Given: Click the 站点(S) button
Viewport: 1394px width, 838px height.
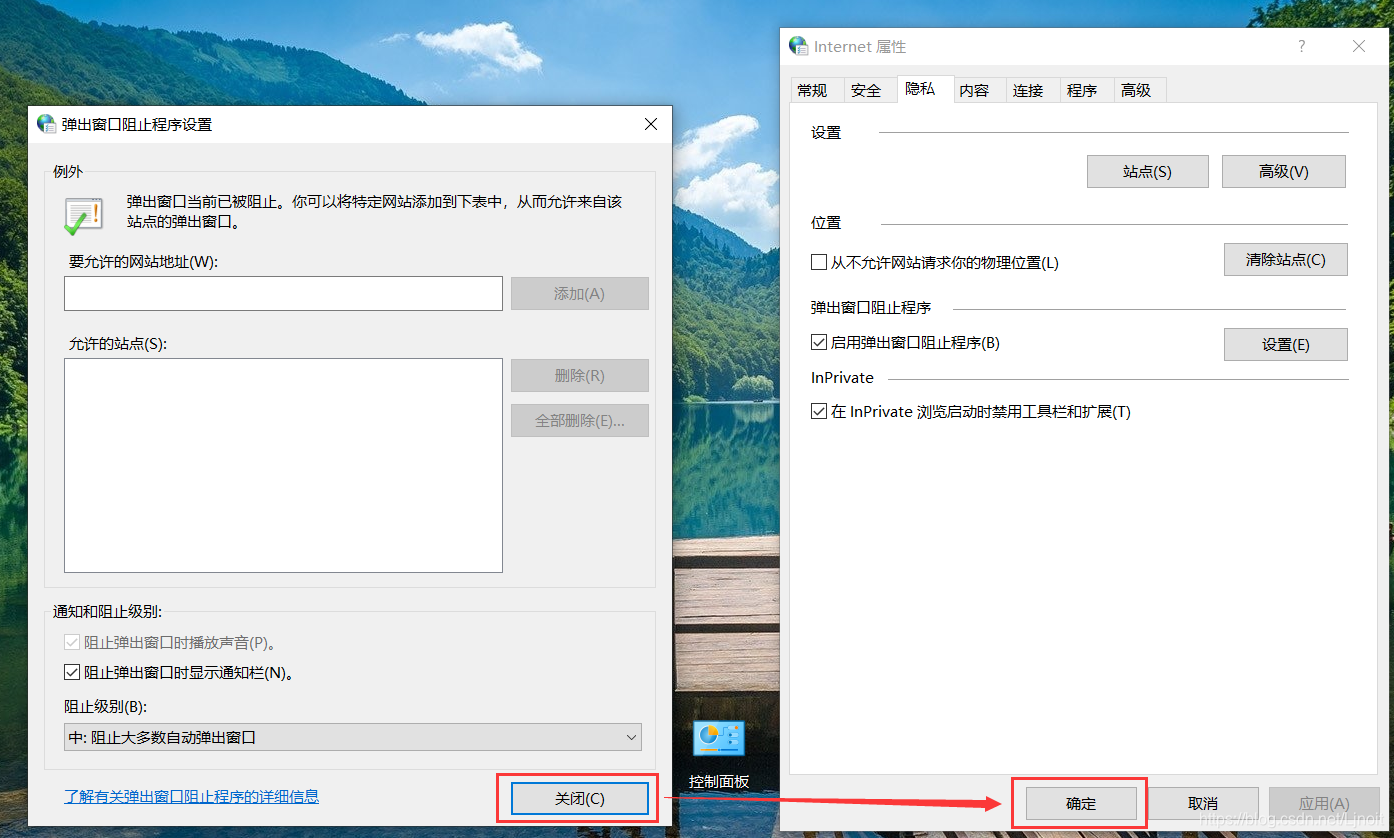Looking at the screenshot, I should (x=1148, y=171).
